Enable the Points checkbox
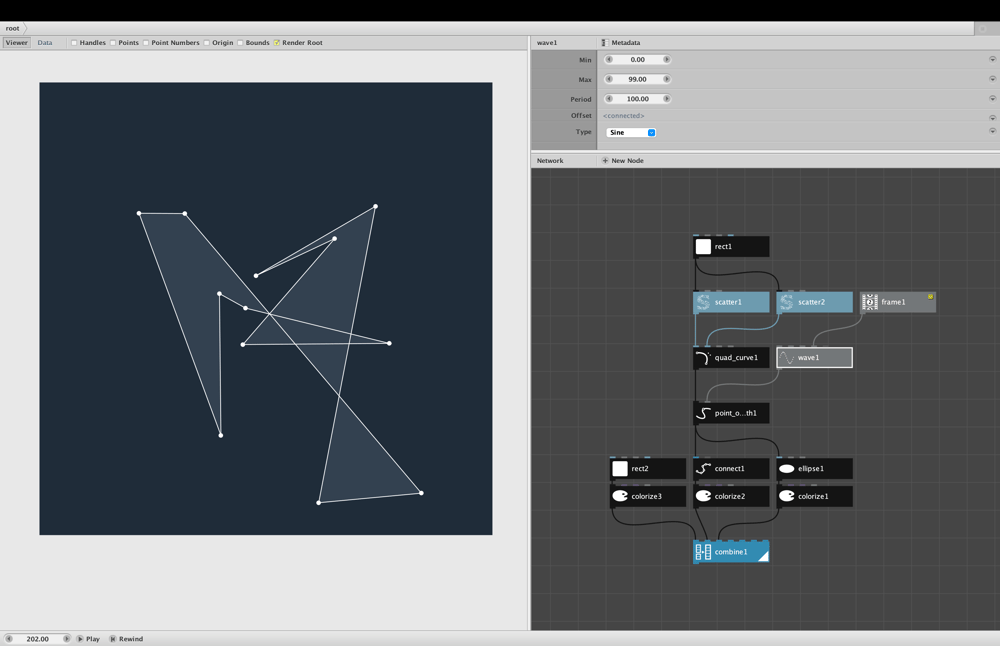This screenshot has width=1000, height=646. point(113,43)
